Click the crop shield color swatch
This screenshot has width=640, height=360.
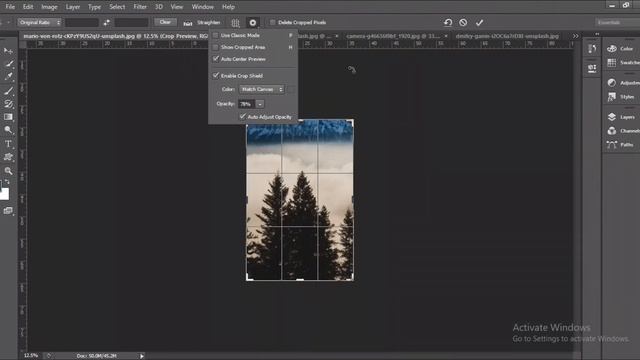[291, 89]
